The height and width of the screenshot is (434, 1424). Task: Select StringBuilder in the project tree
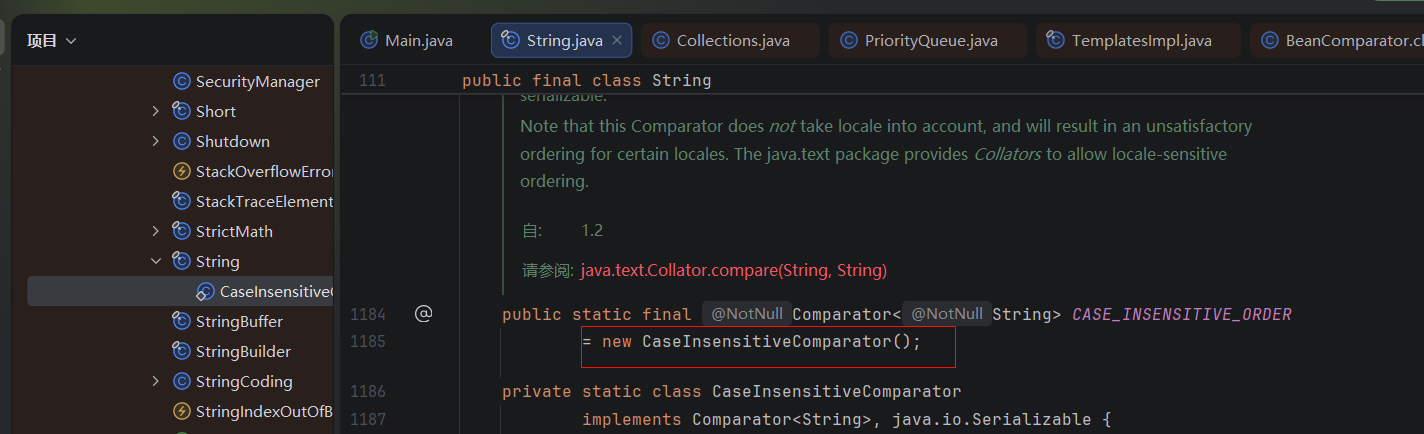coord(243,352)
